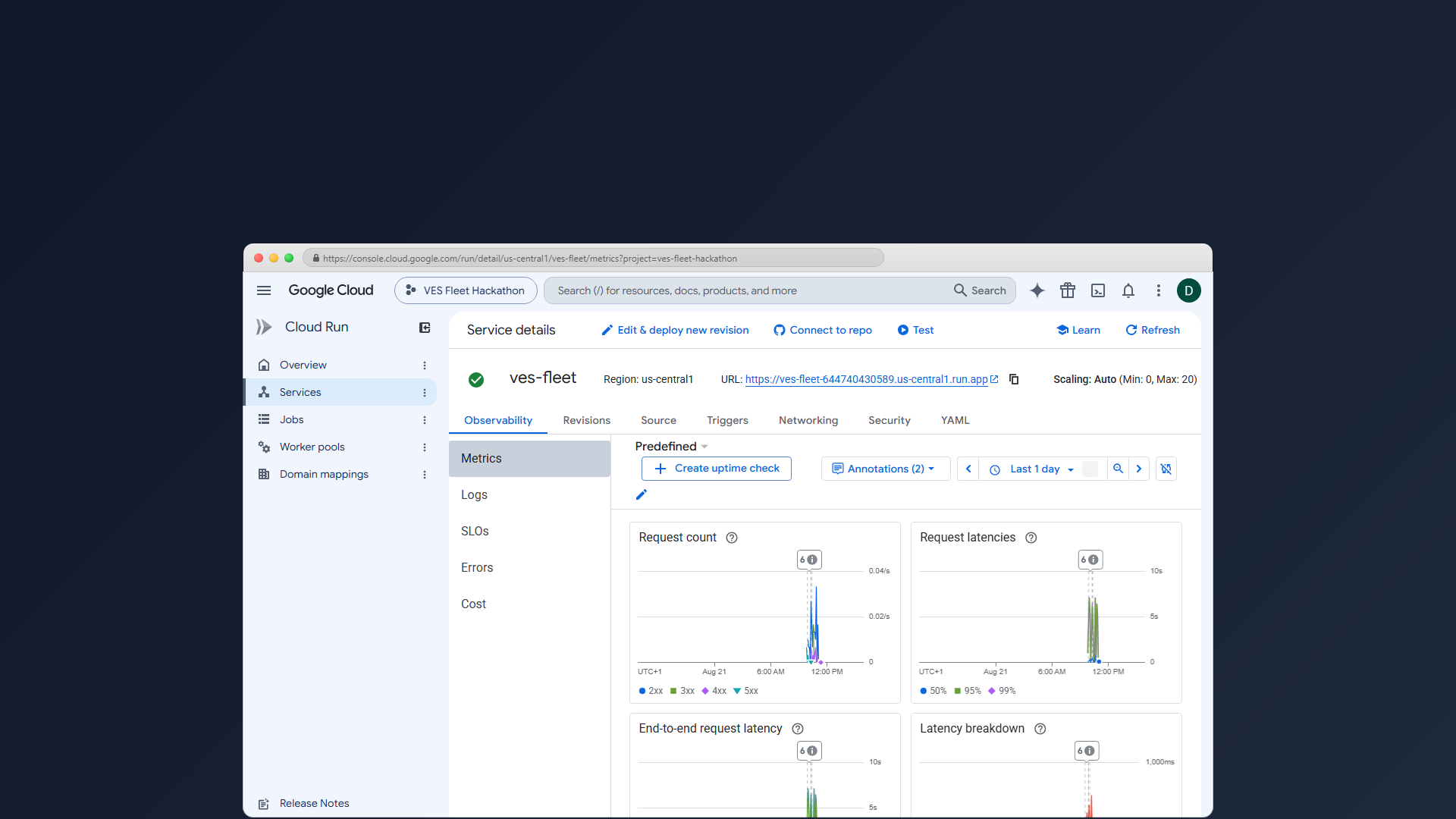Open more options for Services

[x=425, y=393]
